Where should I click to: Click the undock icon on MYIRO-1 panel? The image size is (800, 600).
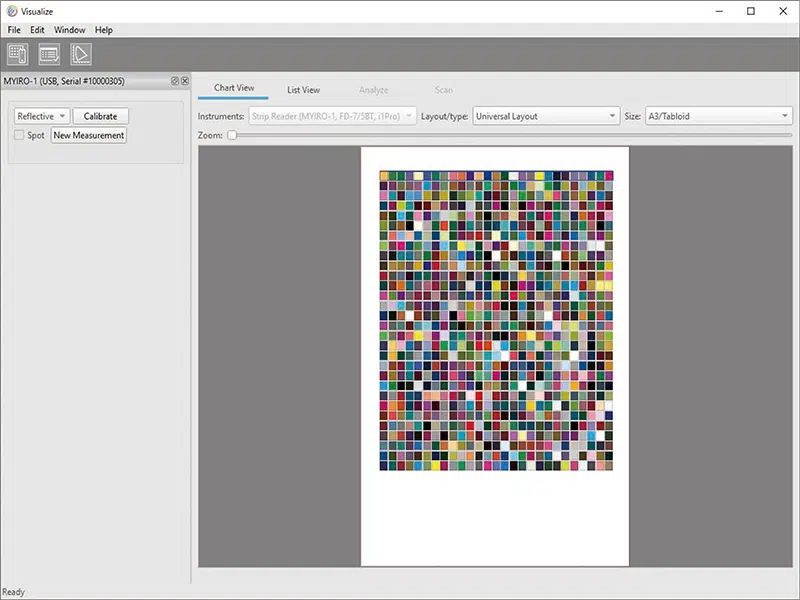click(175, 80)
